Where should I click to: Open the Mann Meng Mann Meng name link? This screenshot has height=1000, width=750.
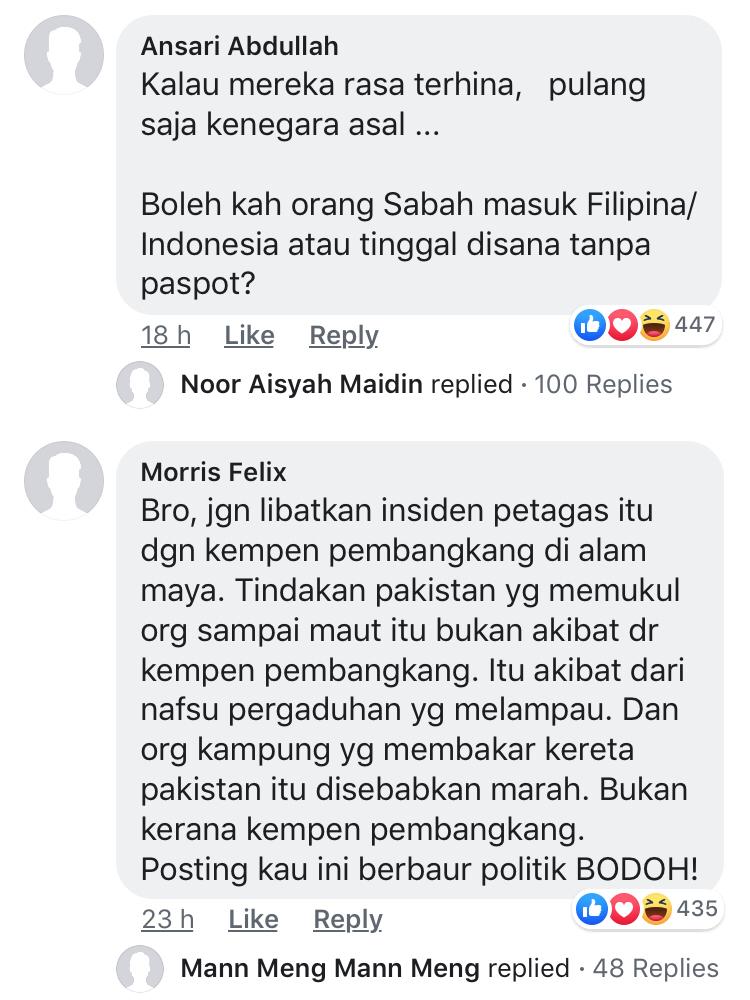(x=332, y=969)
